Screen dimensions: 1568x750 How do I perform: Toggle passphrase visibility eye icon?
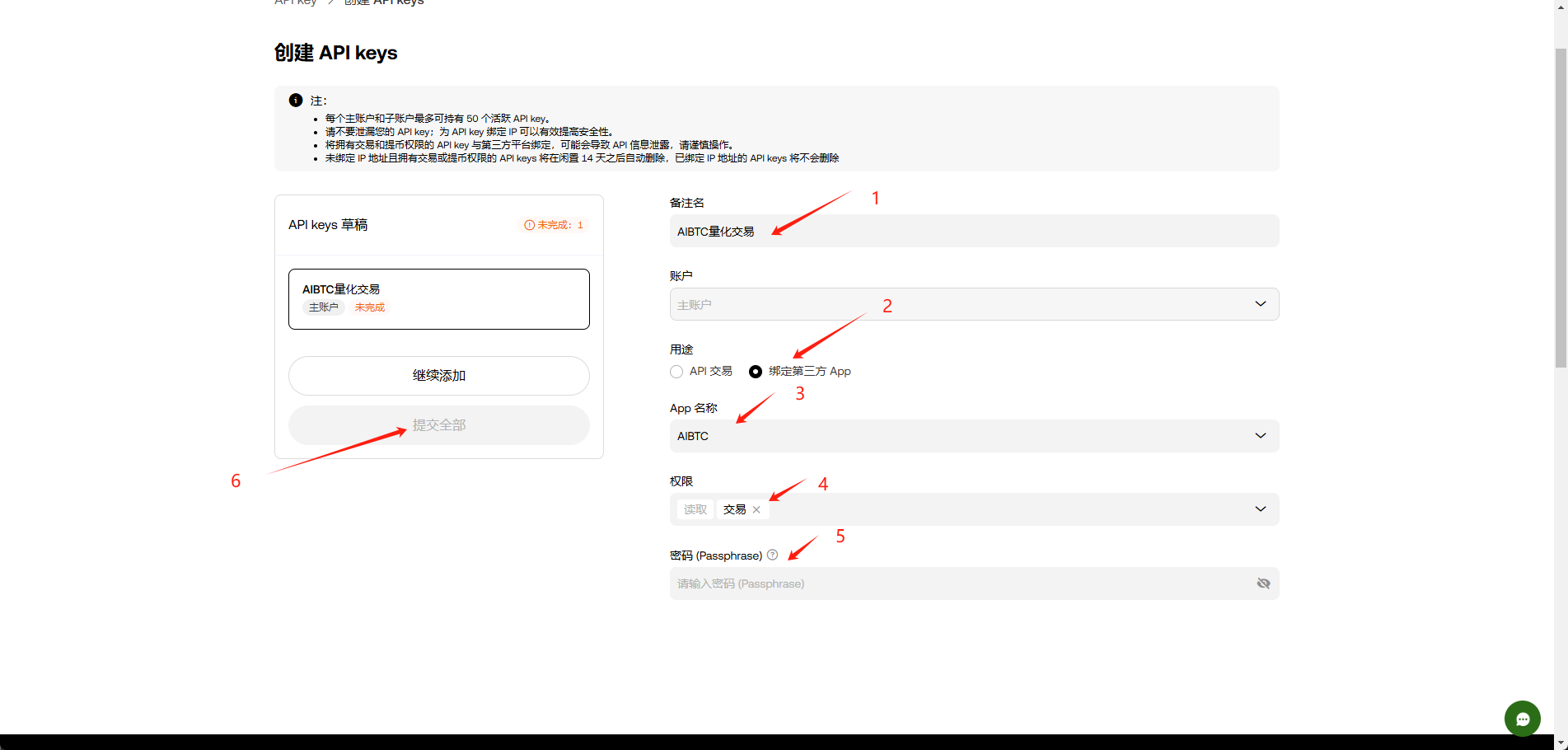(1263, 584)
